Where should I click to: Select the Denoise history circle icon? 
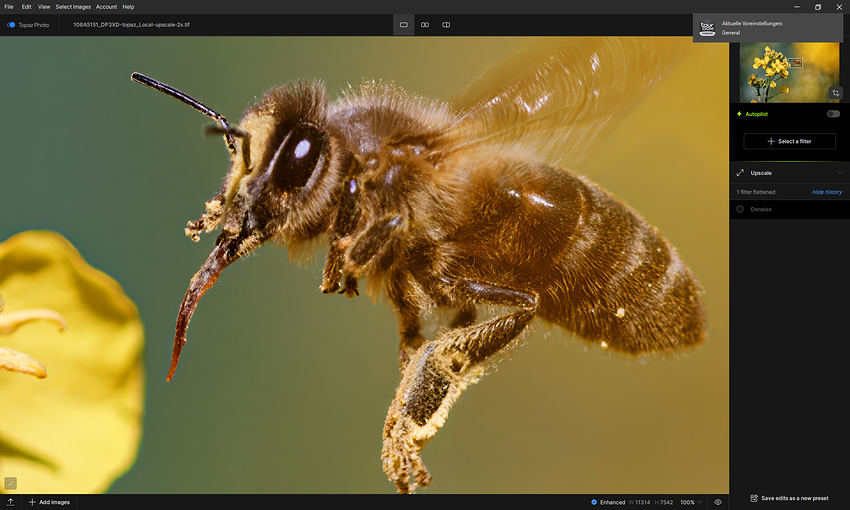click(740, 209)
